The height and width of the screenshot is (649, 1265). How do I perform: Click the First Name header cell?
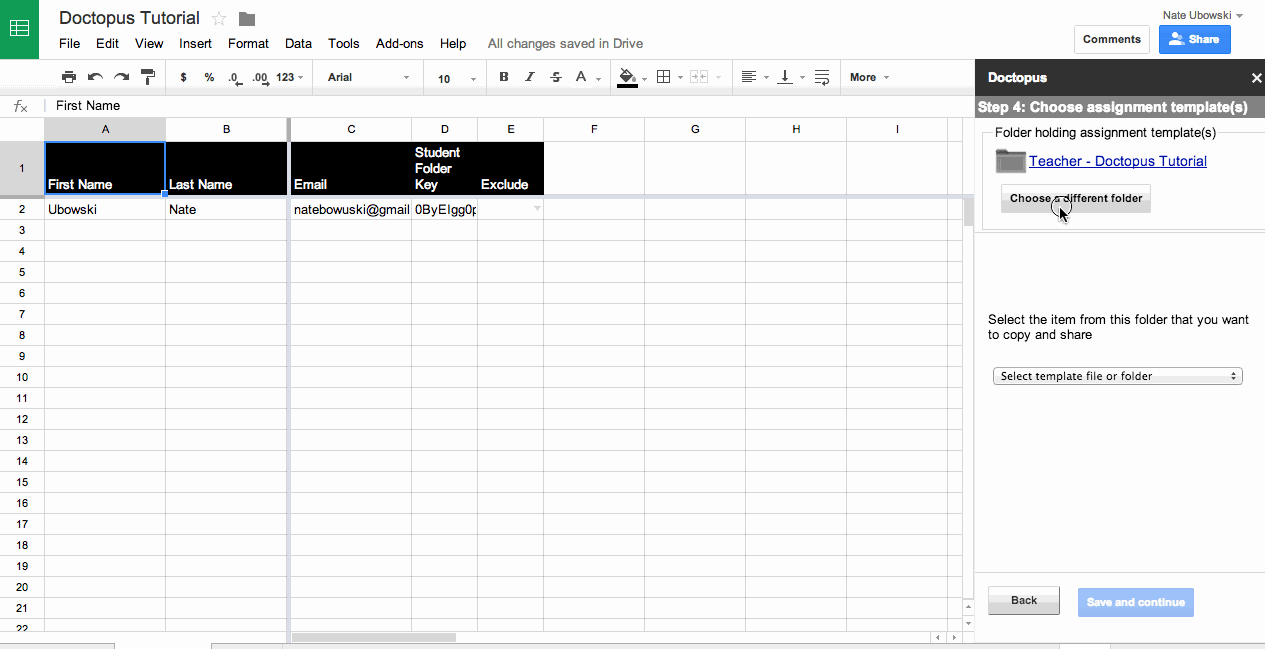[105, 167]
